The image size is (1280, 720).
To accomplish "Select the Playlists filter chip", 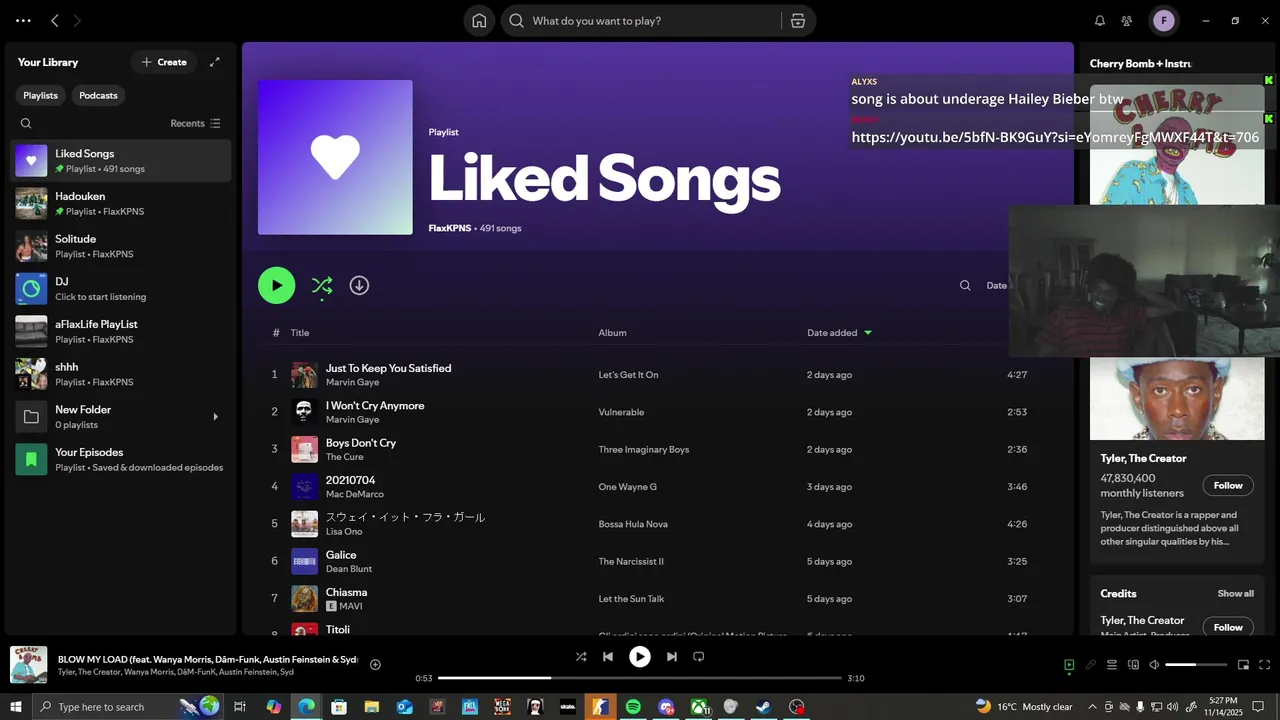I will [x=41, y=95].
